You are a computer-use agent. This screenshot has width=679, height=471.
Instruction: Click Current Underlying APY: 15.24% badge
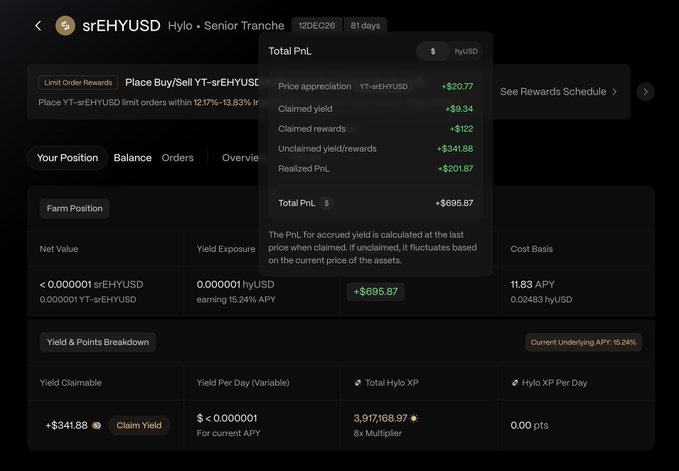point(583,342)
